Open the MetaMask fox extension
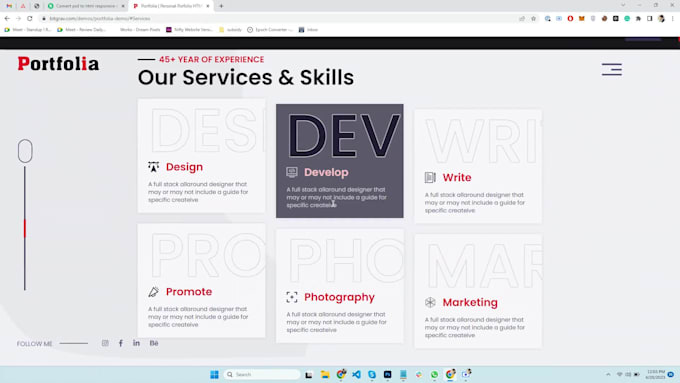Screen dimensions: 680x383 click(582, 19)
